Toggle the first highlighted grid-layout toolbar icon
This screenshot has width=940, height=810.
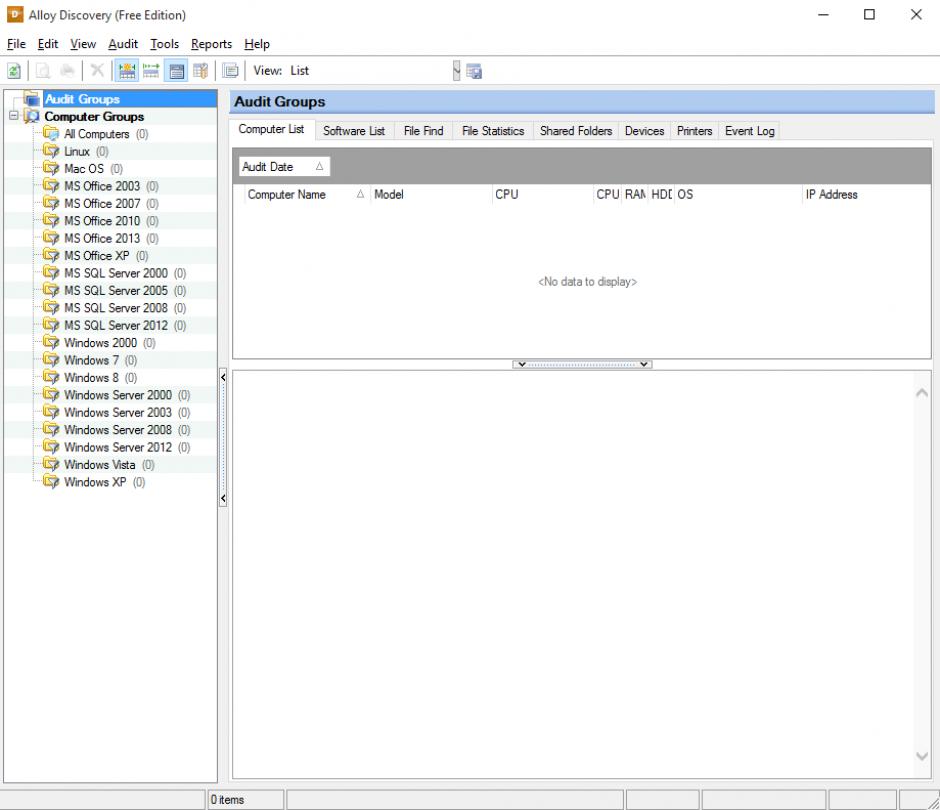point(127,71)
